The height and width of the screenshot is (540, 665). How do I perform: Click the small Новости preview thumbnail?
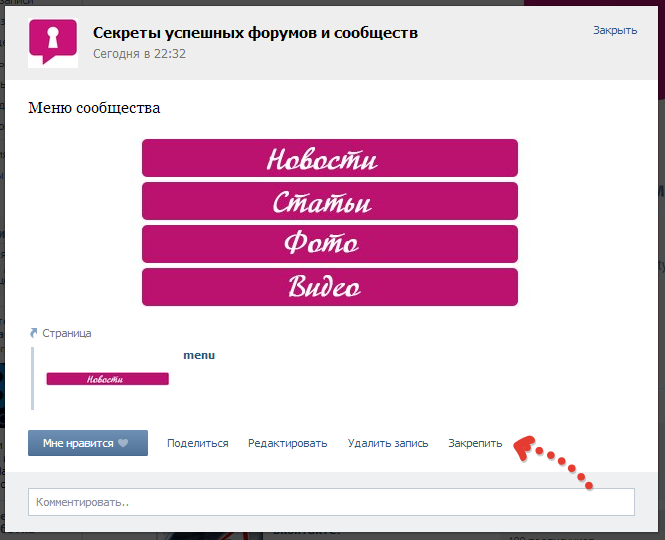coord(107,379)
